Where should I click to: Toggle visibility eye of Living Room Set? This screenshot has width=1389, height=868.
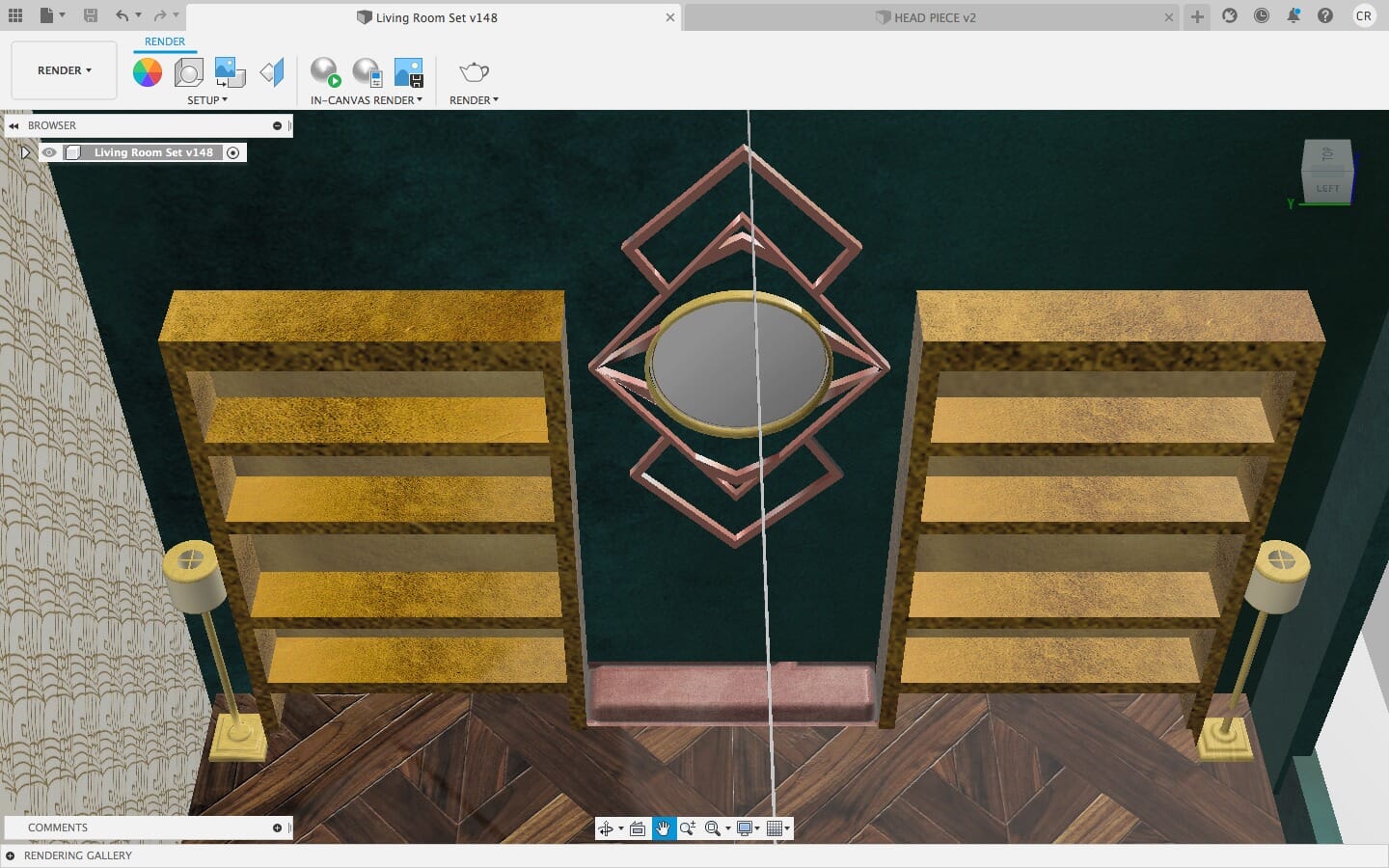coord(49,152)
